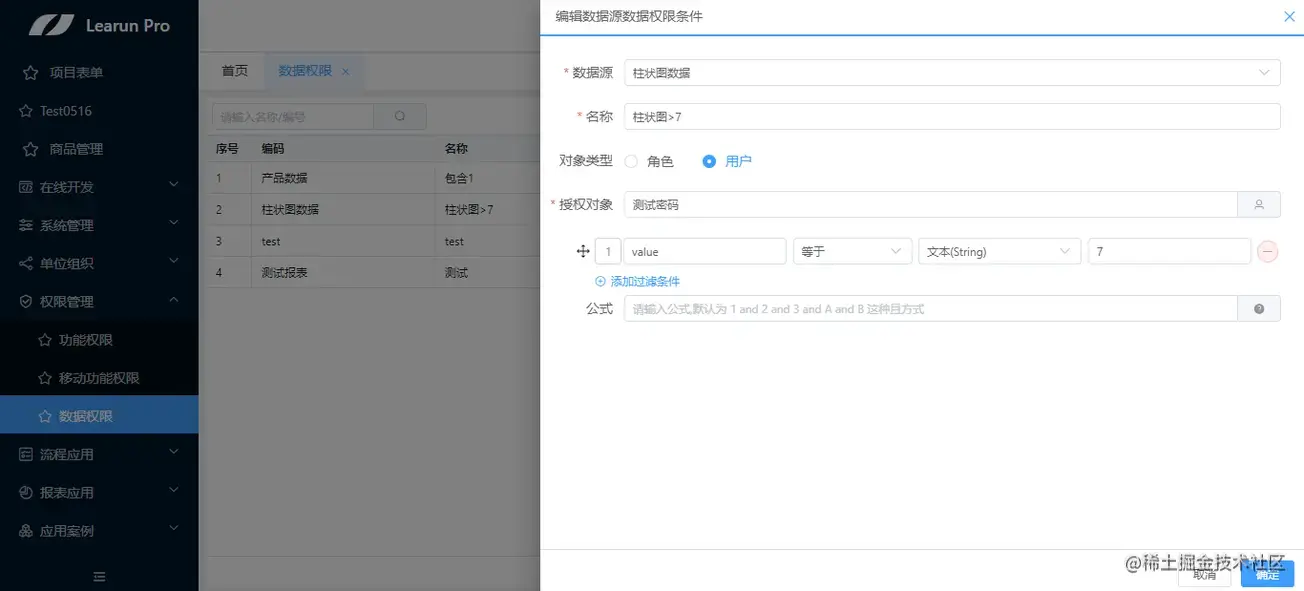Open the 等于 operator dropdown
Screen dimensions: 1304x591
[x=851, y=251]
